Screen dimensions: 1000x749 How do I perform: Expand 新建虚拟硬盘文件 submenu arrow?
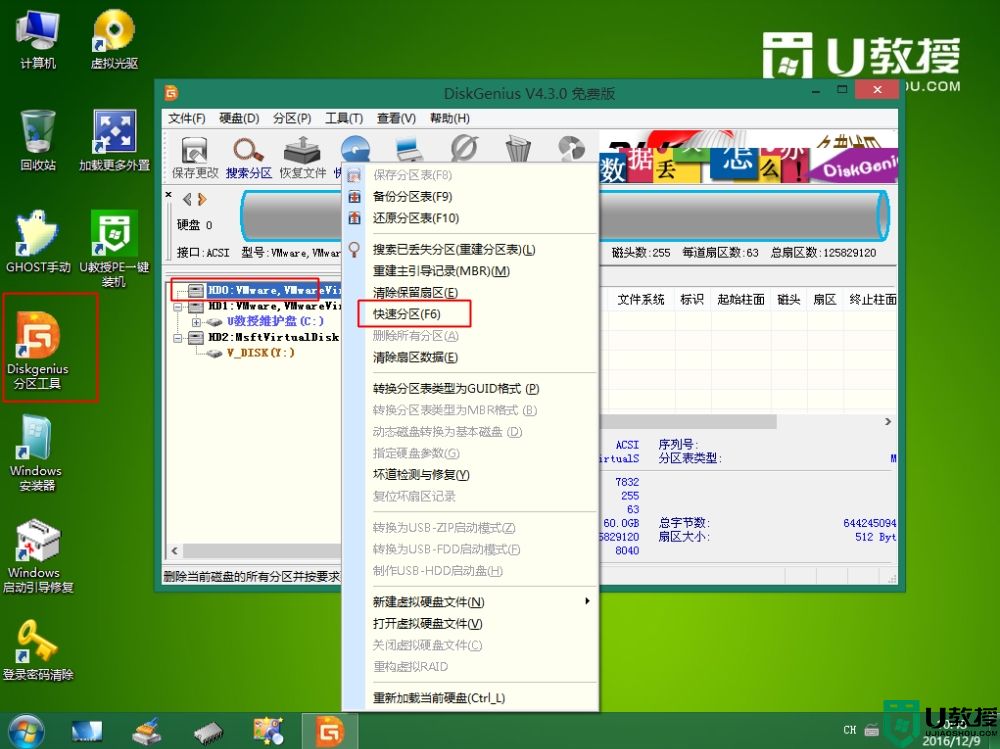point(587,602)
